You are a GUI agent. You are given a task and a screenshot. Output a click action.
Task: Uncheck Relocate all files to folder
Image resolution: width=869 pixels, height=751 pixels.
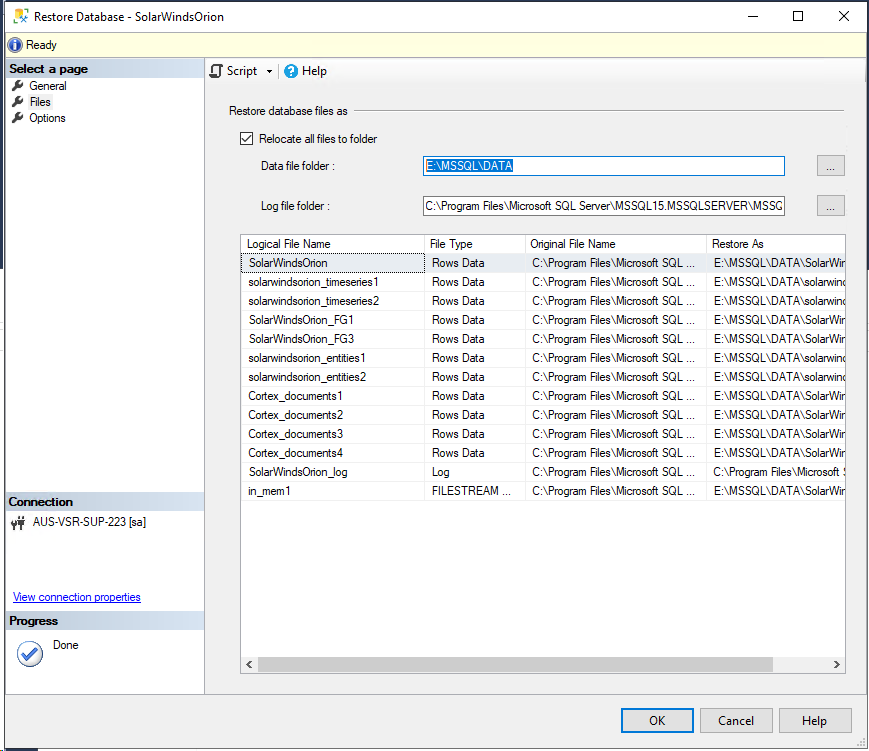pos(245,138)
